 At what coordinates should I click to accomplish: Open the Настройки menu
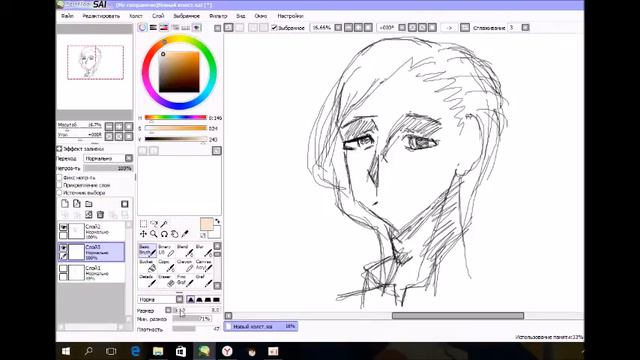point(290,16)
